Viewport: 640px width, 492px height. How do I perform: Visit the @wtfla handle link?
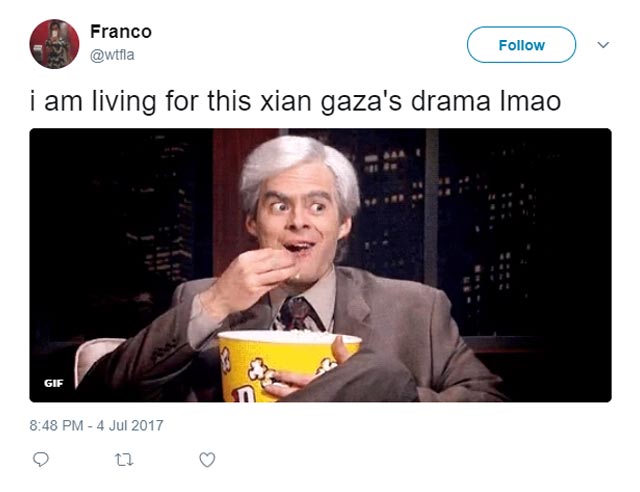[112, 54]
